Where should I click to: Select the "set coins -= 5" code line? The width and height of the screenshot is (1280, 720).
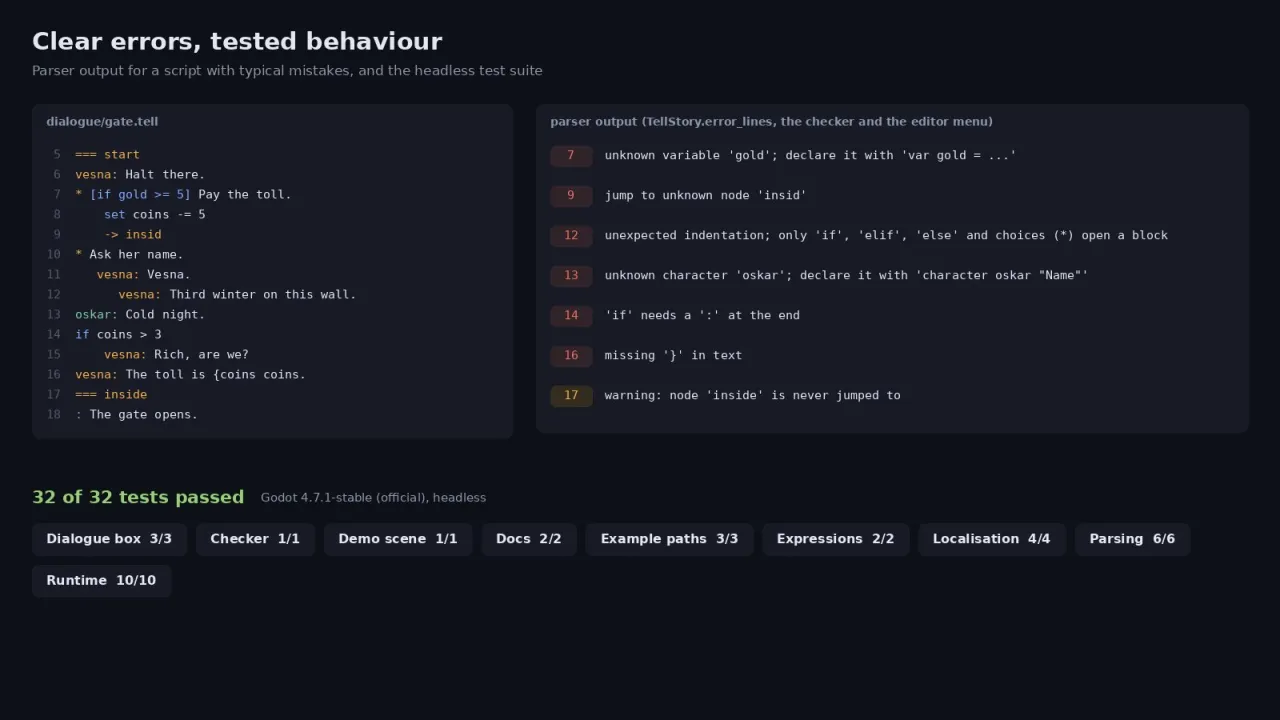(x=155, y=214)
